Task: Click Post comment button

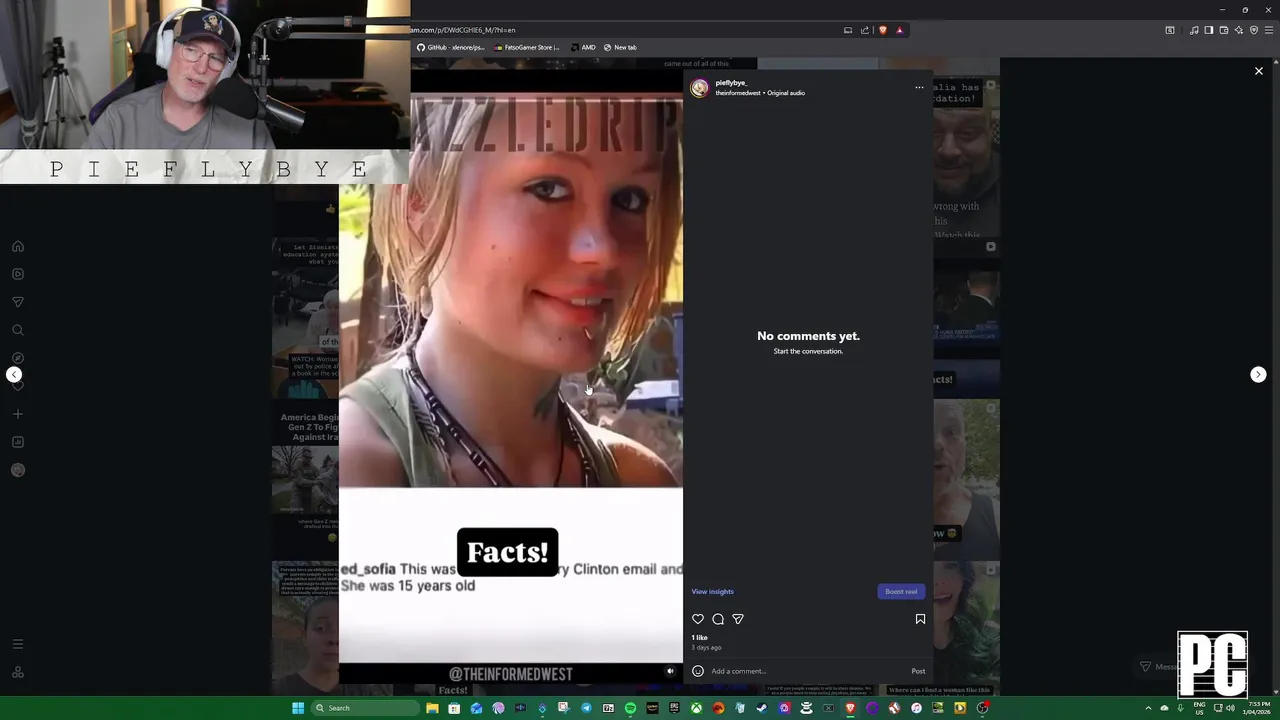Action: pos(918,671)
